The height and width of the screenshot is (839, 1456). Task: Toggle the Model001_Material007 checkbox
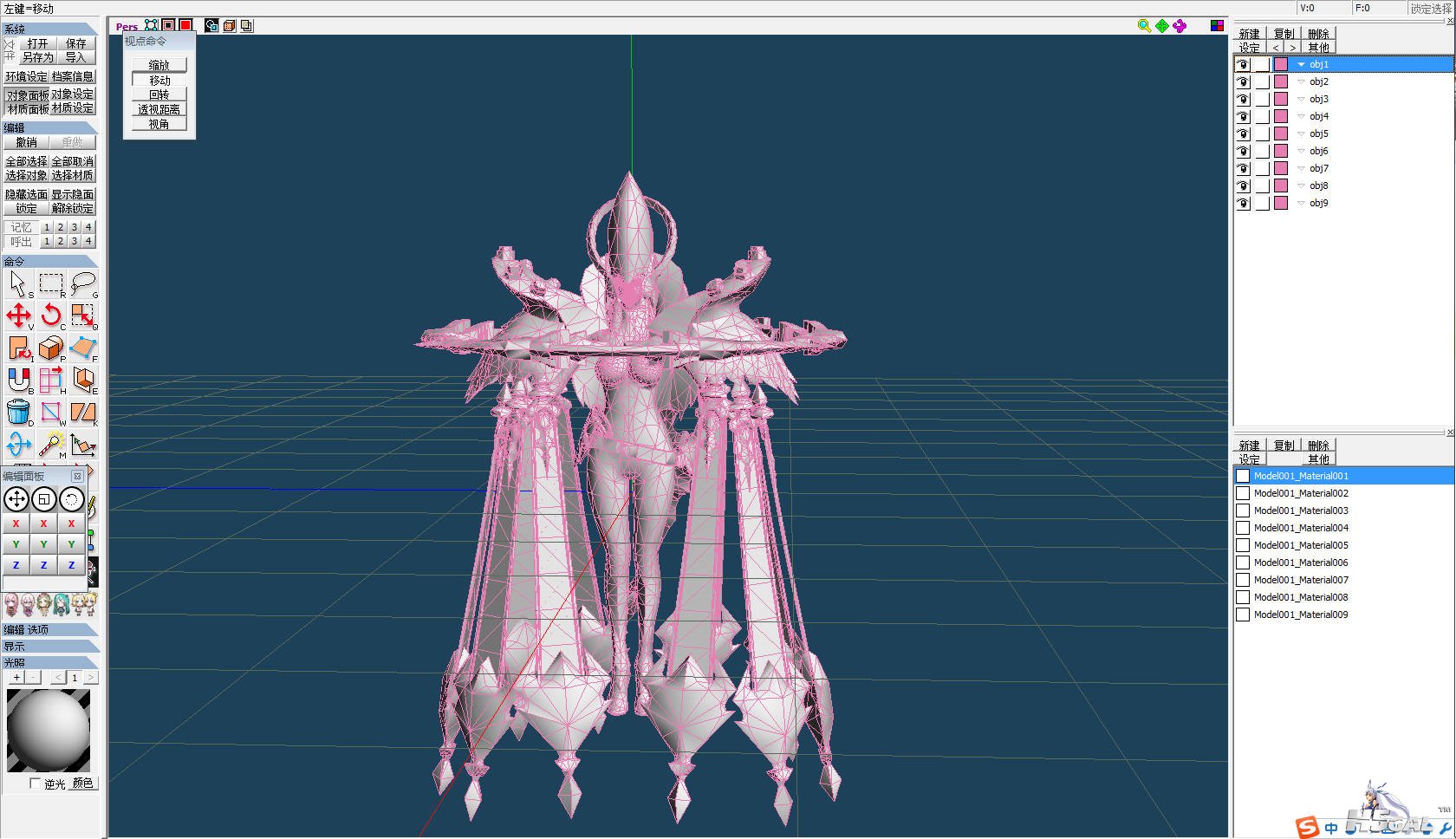[x=1243, y=580]
